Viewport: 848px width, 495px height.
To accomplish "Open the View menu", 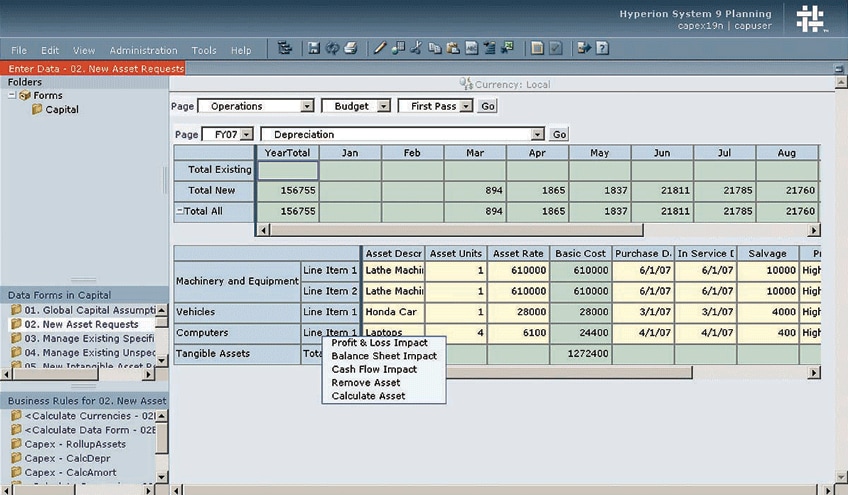I will [x=84, y=50].
